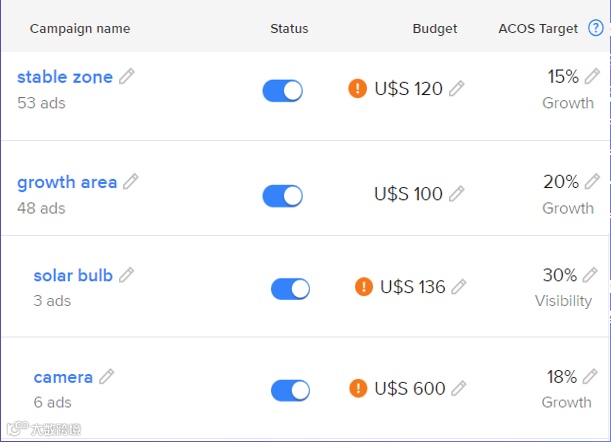The image size is (611, 442).
Task: Edit the stable zone campaign name
Action: [x=127, y=77]
